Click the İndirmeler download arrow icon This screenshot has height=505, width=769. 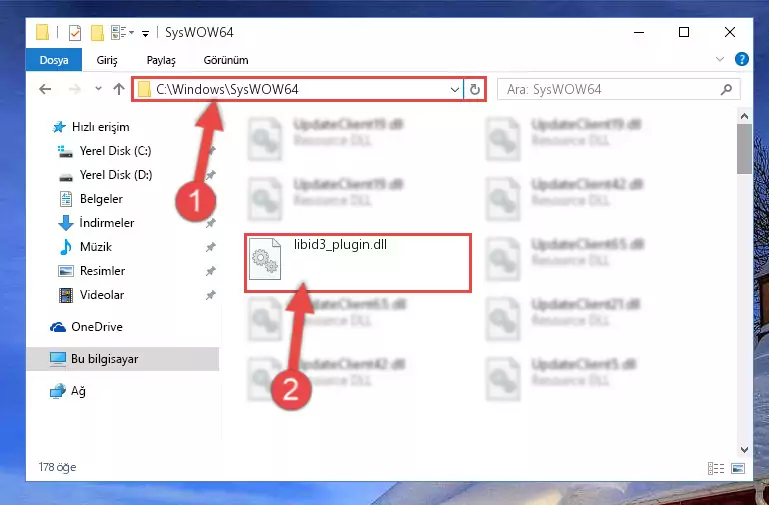tap(66, 223)
